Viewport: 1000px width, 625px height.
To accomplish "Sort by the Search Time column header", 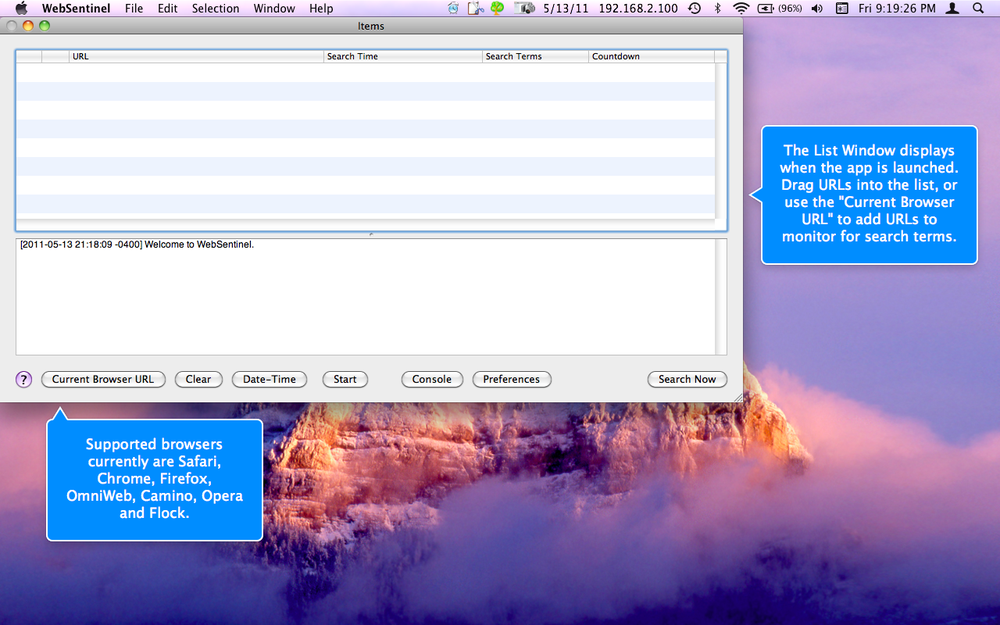I will [403, 56].
